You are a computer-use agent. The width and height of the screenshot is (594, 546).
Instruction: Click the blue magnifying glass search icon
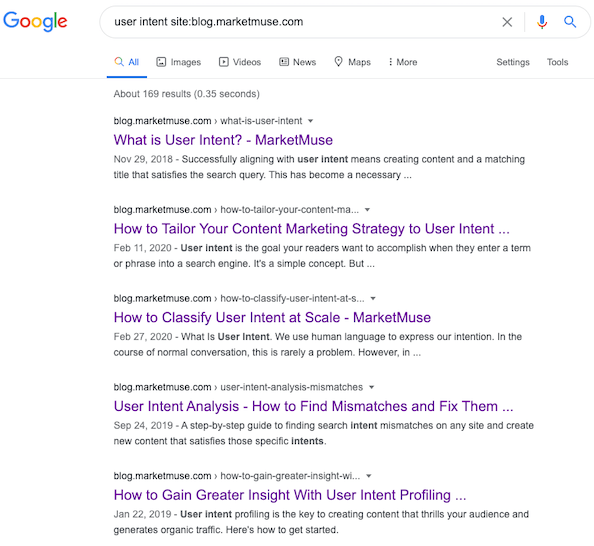(x=570, y=22)
